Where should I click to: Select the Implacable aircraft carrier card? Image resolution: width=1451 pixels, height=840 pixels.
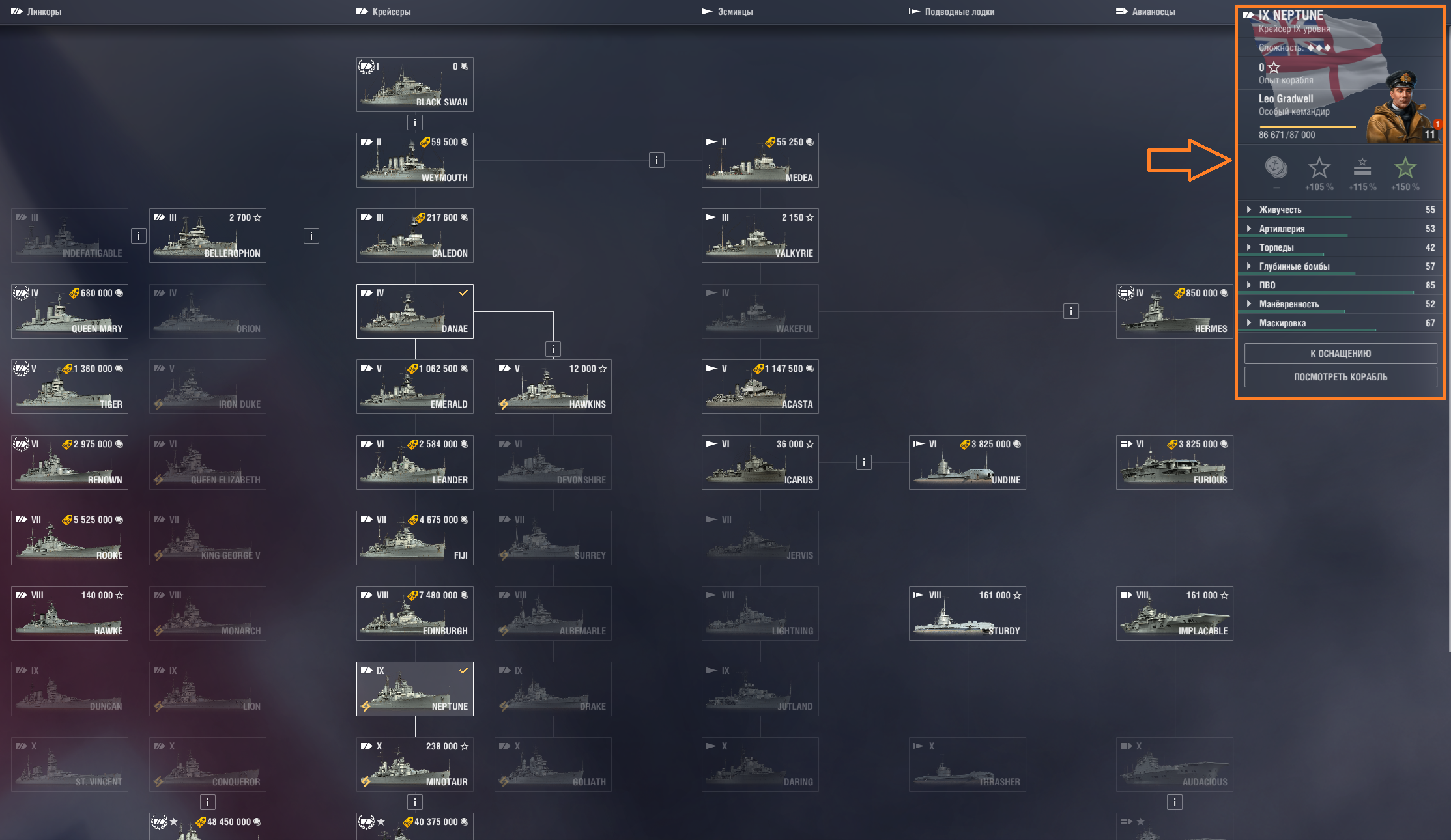point(1175,613)
